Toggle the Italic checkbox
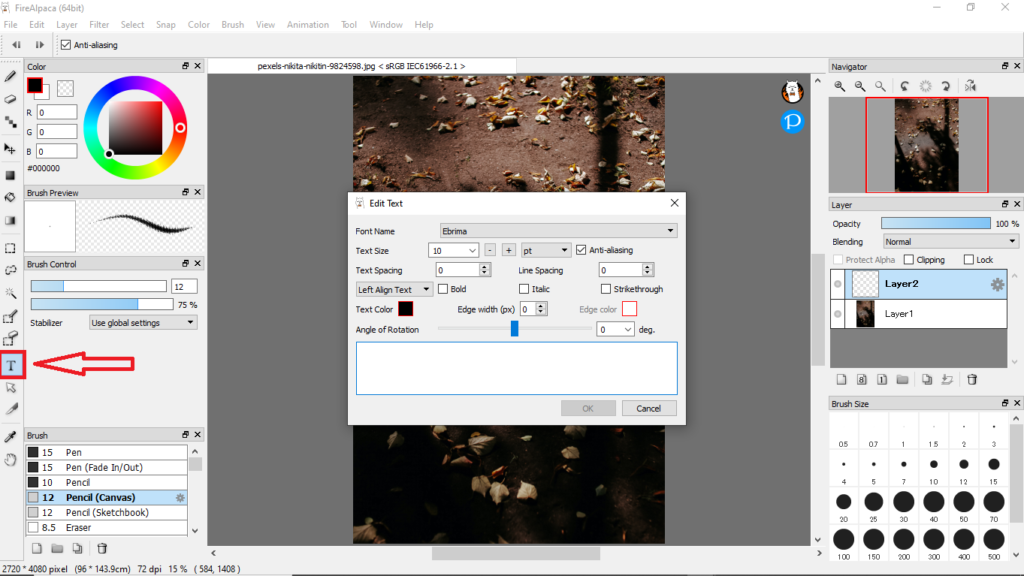Screen dimensions: 1024x576 coord(526,289)
